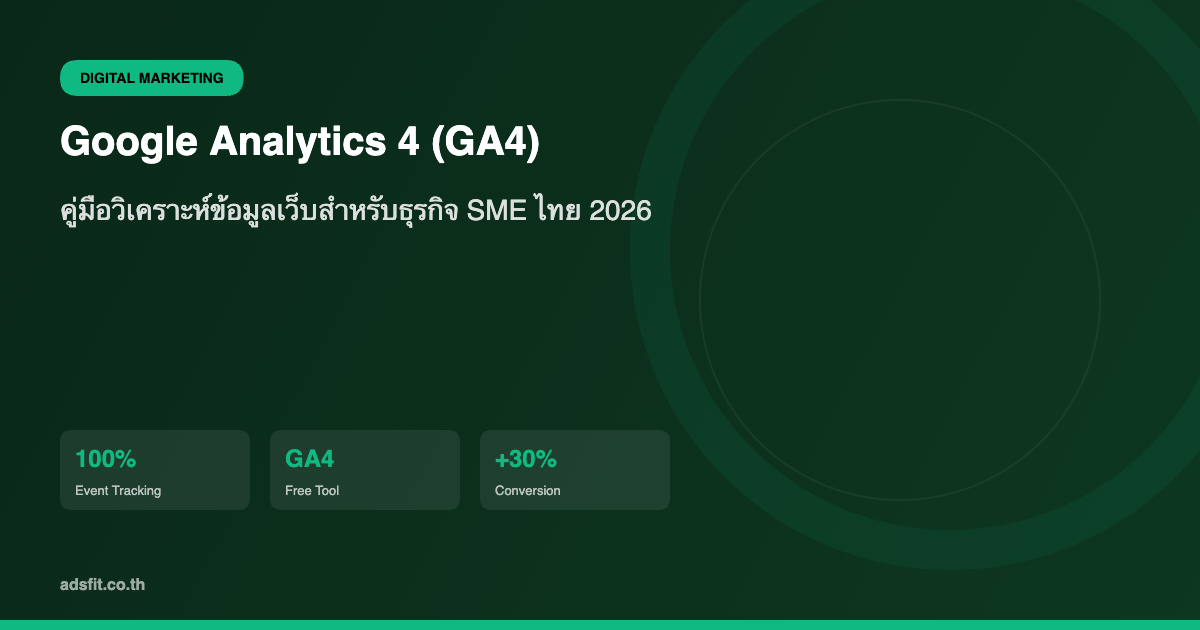The image size is (1200, 630).
Task: Click the +30% green stat value
Action: [525, 459]
